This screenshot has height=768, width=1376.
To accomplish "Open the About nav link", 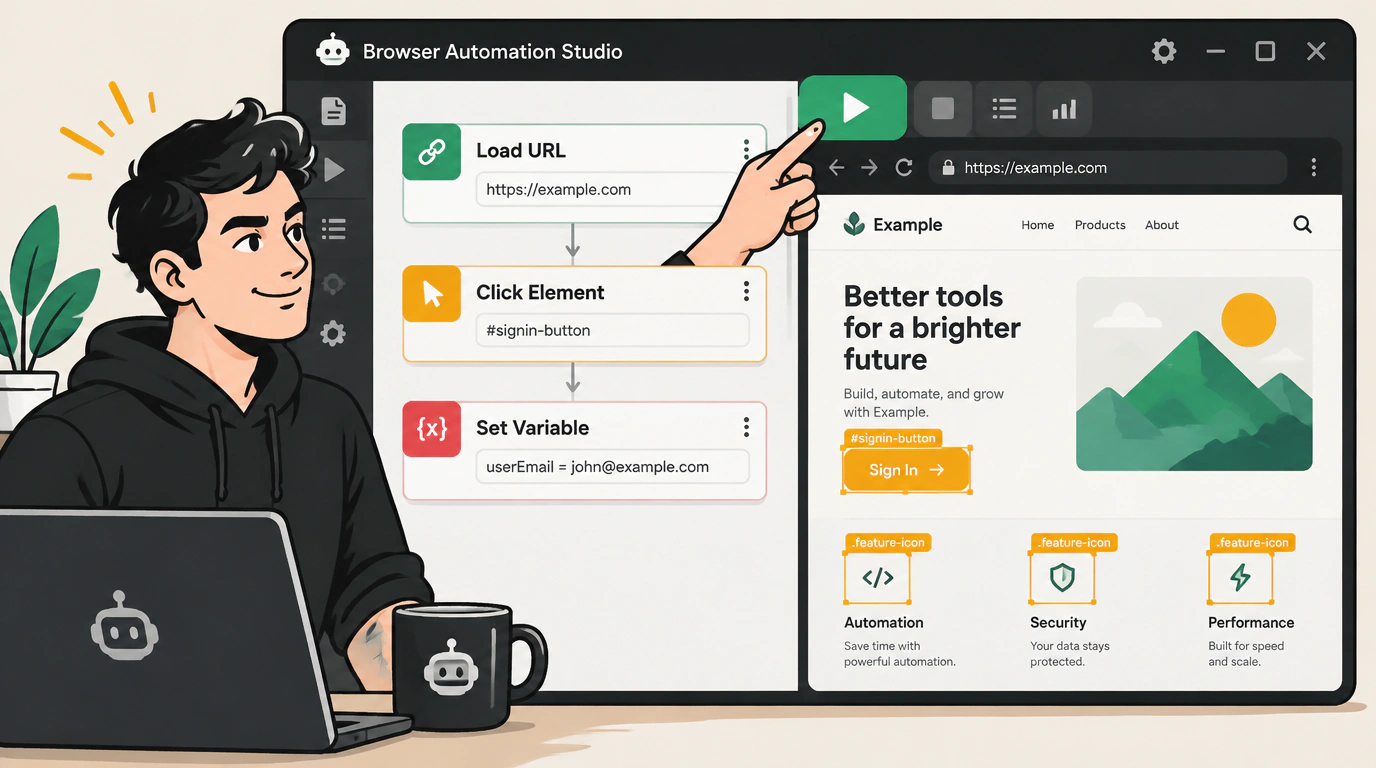I will pos(1162,225).
